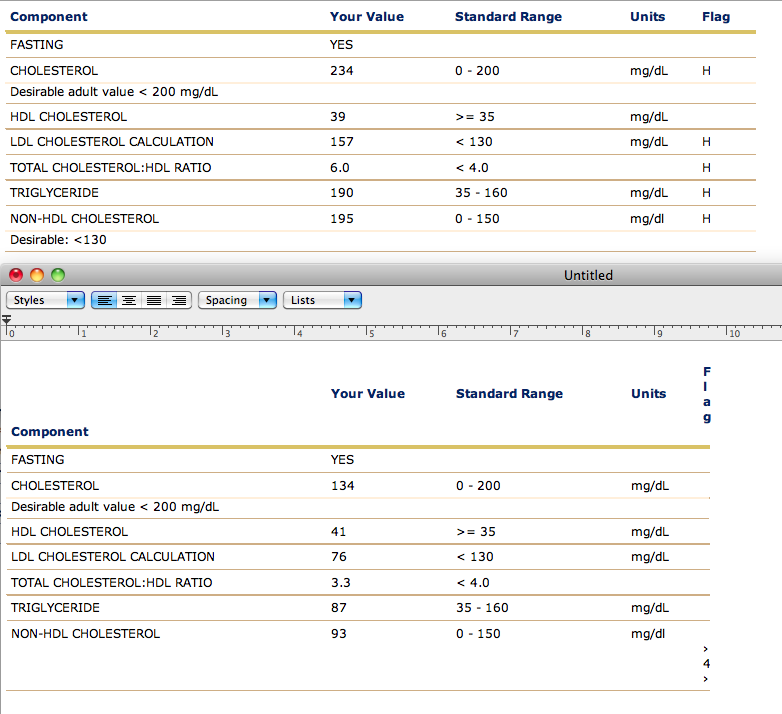Click the Component header in the document

[x=50, y=432]
